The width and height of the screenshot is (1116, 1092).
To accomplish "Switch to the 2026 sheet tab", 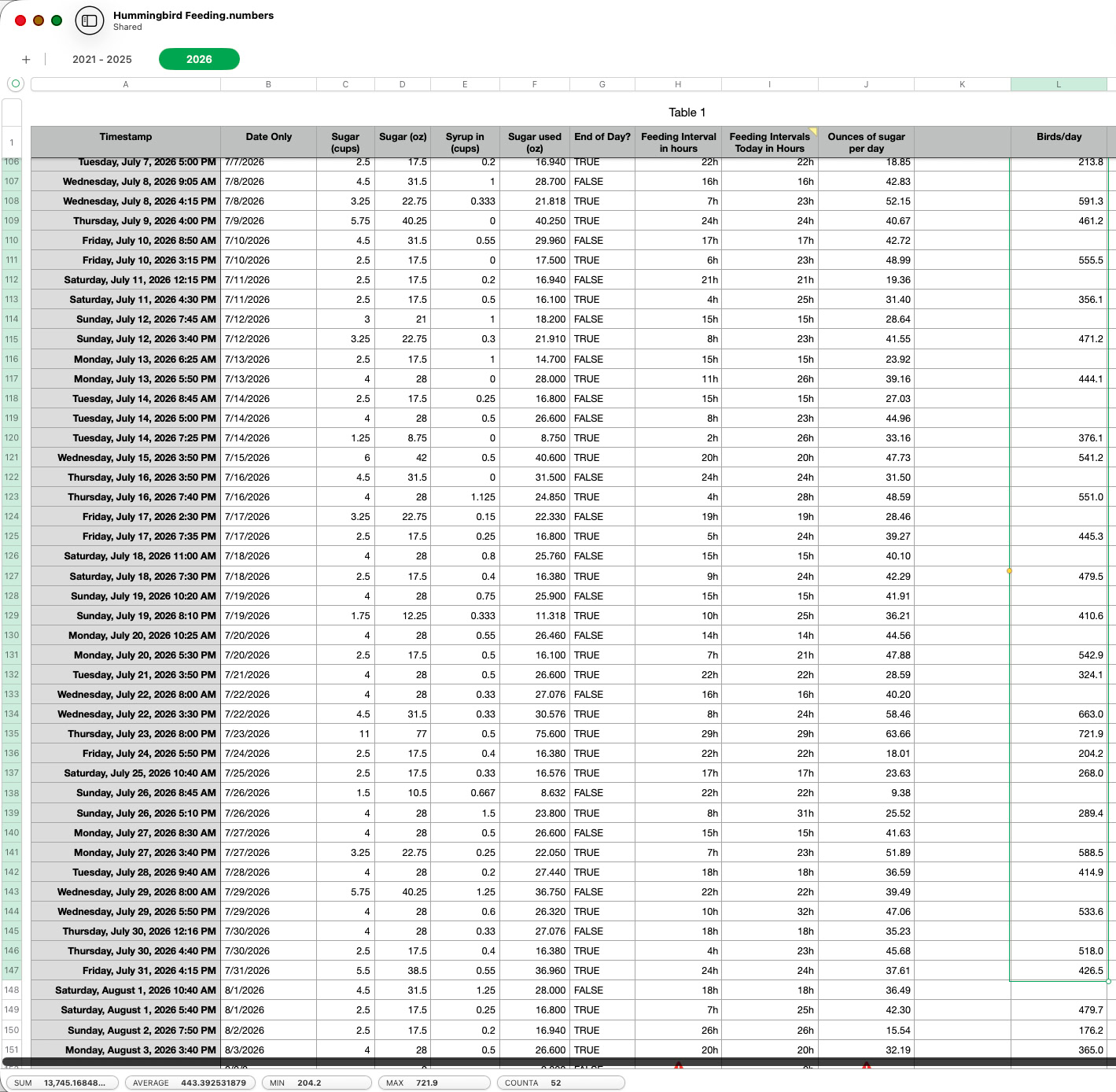I will 199,59.
